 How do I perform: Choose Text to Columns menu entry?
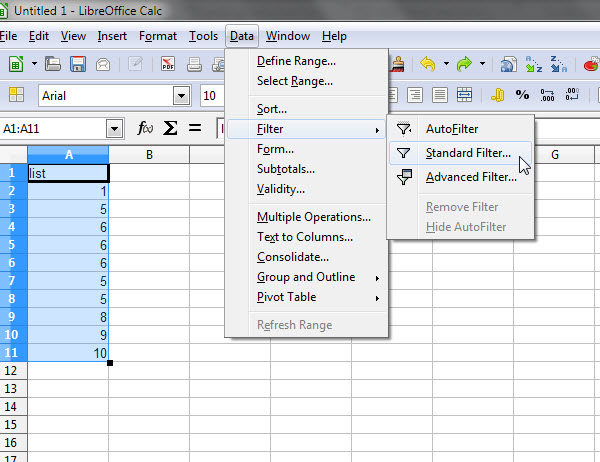click(306, 237)
